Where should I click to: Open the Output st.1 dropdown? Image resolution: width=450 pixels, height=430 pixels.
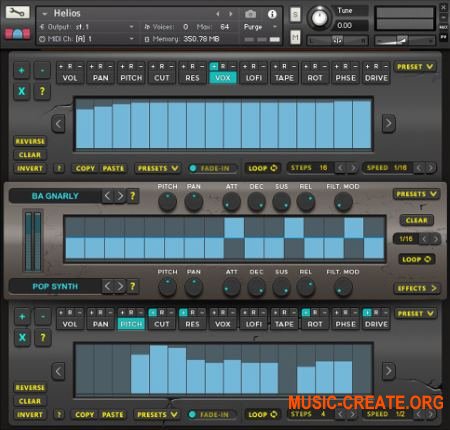coord(87,27)
